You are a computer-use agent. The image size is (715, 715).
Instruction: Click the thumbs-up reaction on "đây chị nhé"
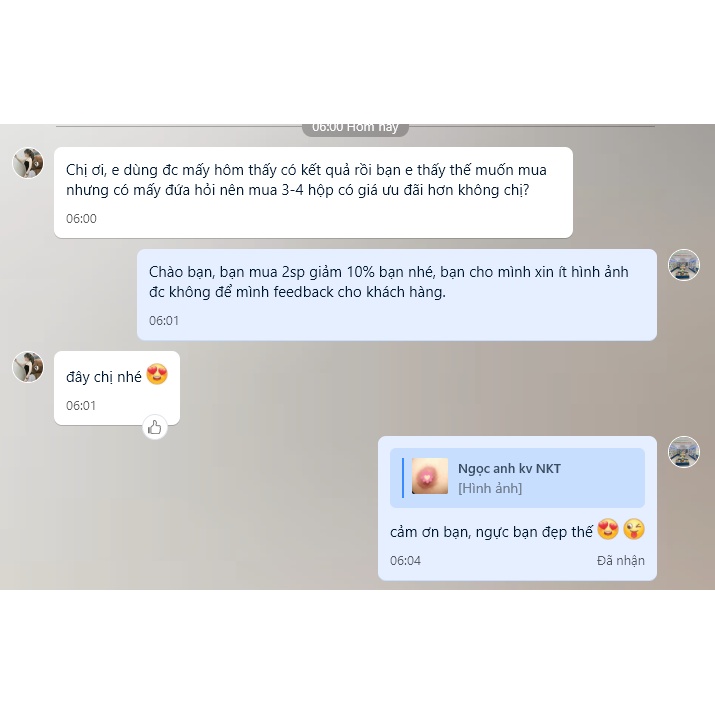[155, 427]
